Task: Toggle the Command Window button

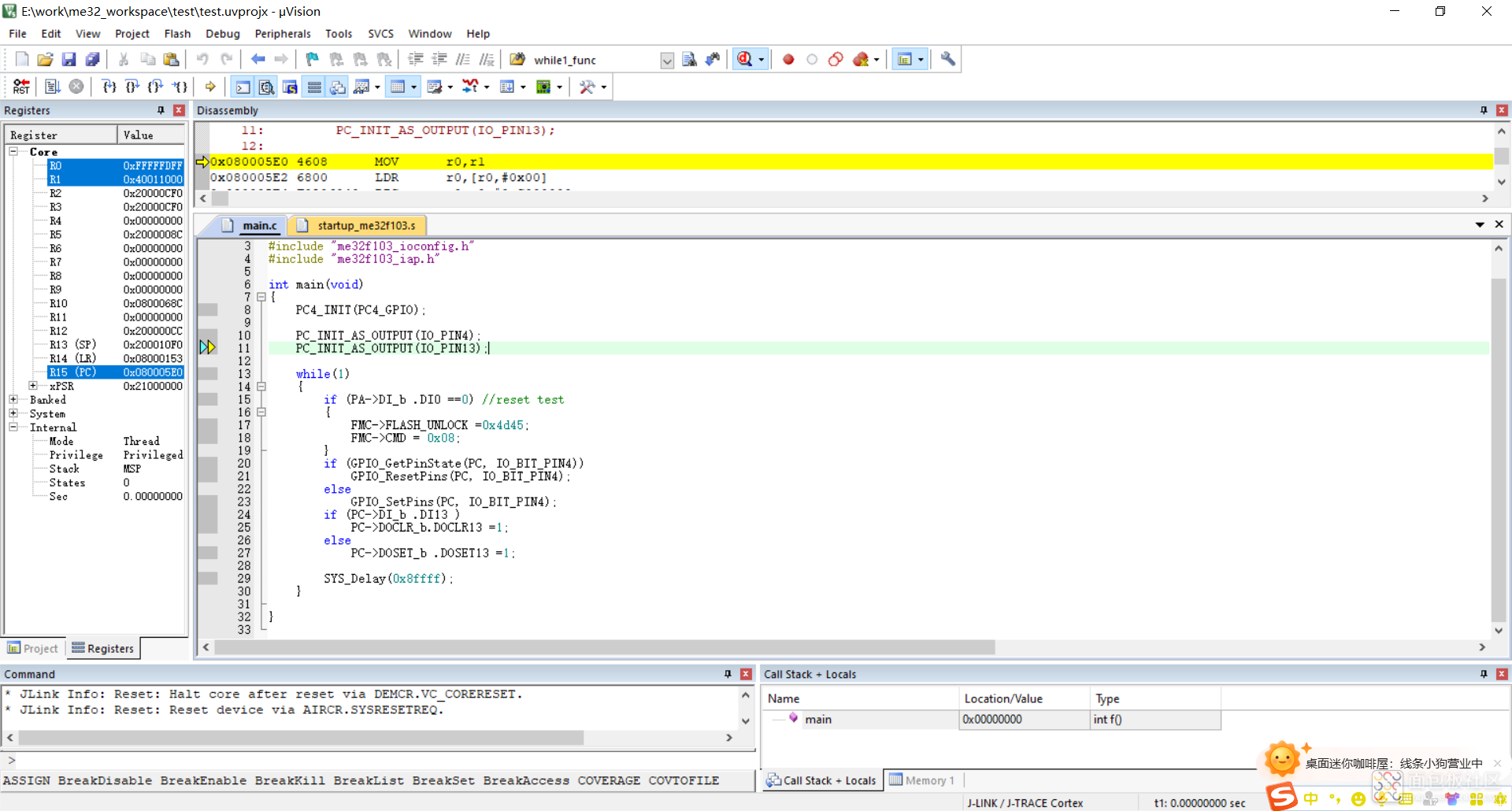Action: (x=243, y=87)
